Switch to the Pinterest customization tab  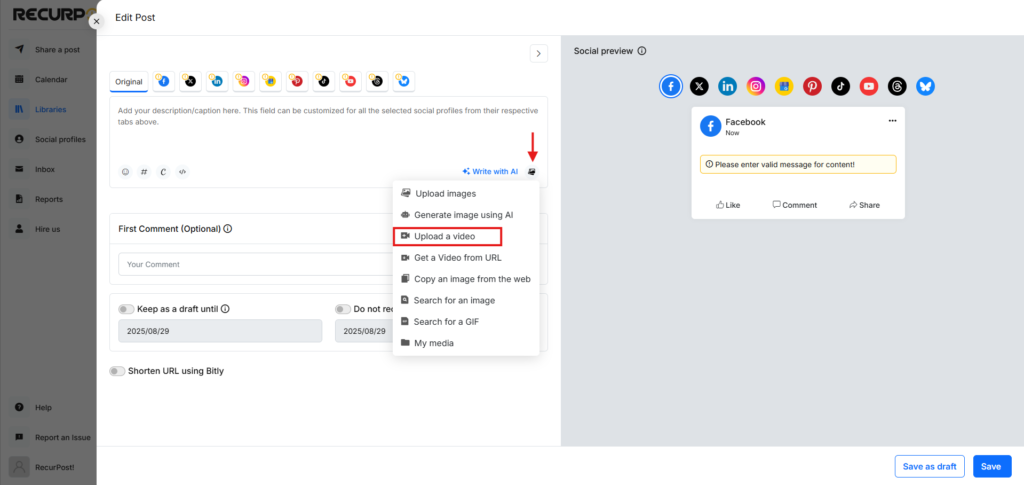(297, 82)
